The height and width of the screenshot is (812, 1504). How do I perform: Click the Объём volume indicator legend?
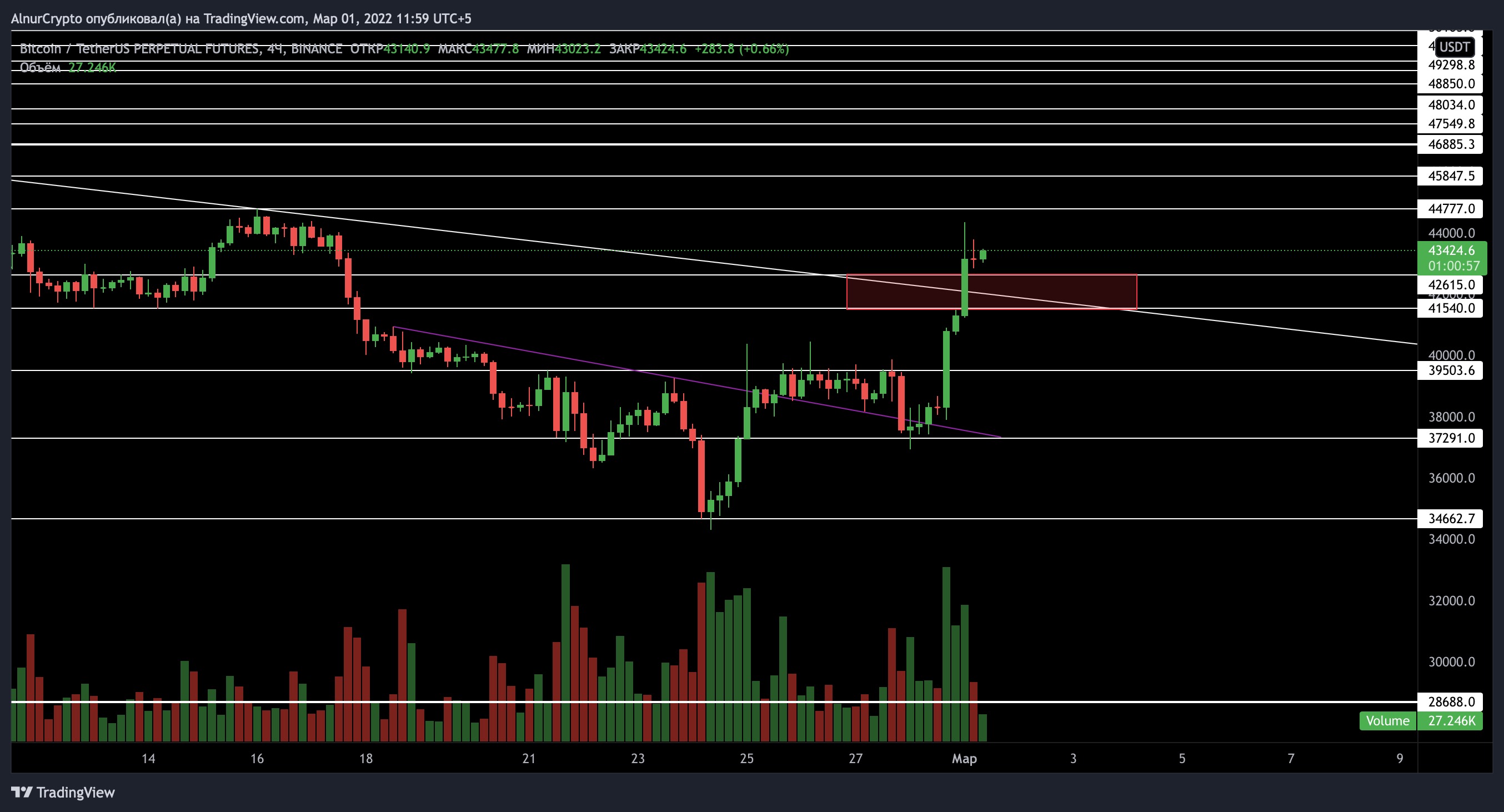tap(39, 68)
